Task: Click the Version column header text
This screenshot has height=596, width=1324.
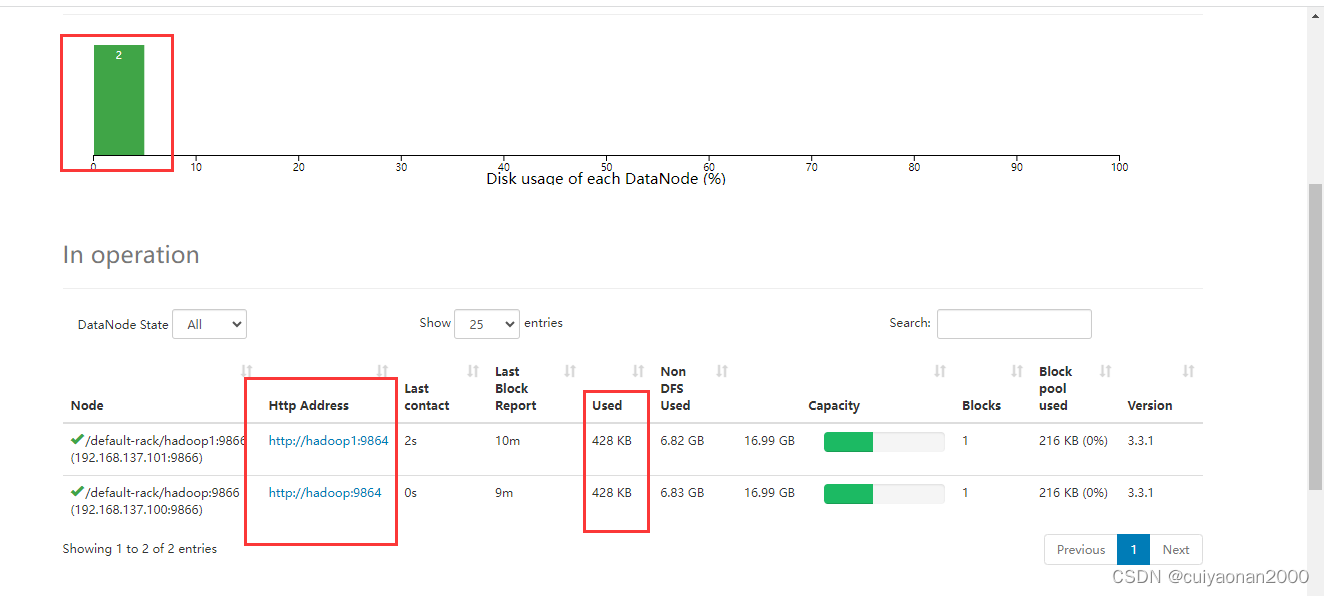Action: click(x=1150, y=406)
